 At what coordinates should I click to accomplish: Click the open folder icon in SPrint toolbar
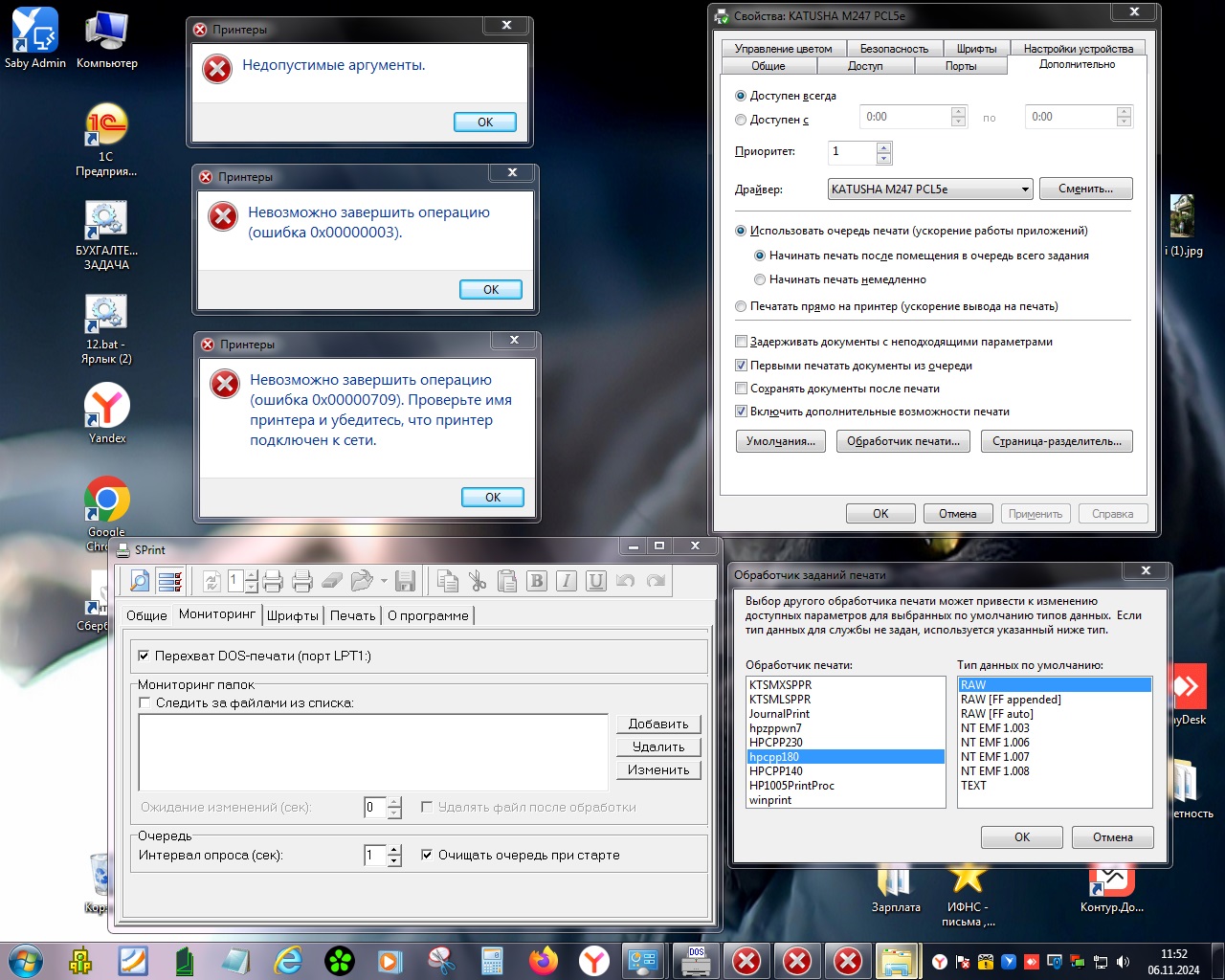pyautogui.click(x=361, y=581)
